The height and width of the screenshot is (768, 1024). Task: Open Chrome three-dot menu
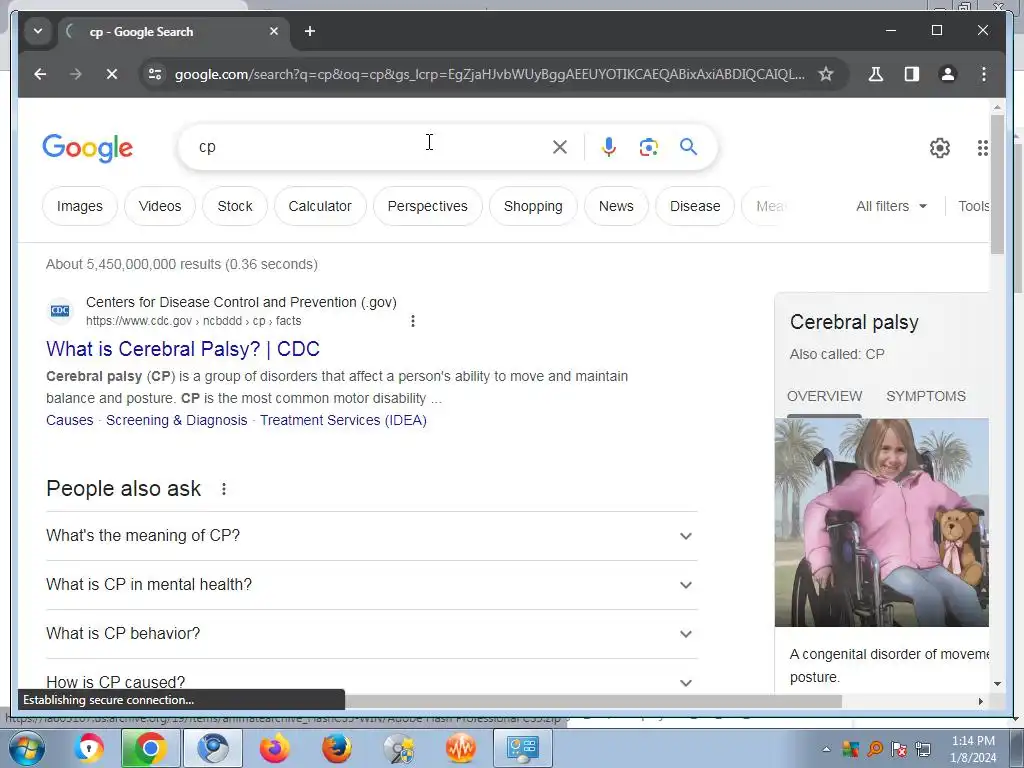(x=984, y=74)
